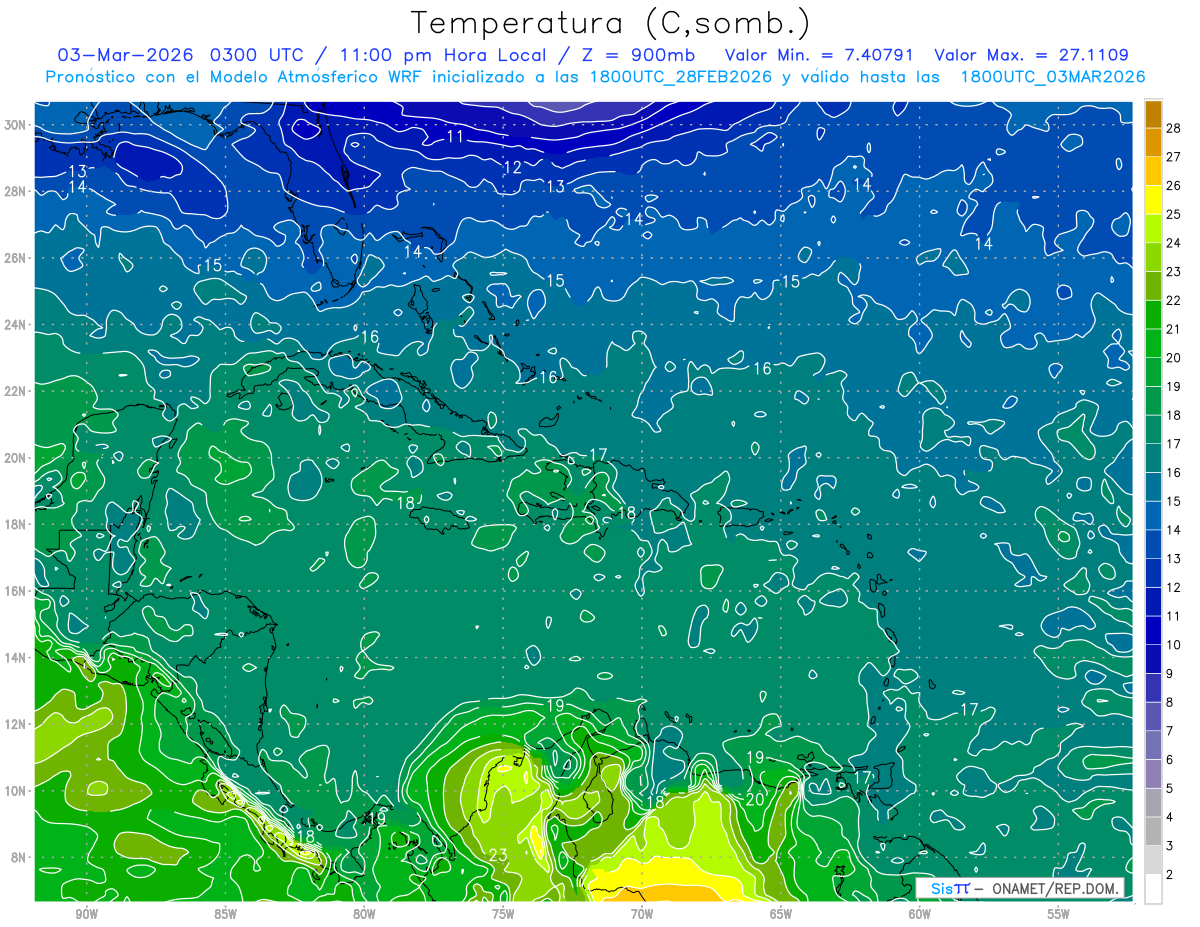Click the '5' value on the color legend
1200x927 pixels.
coord(1170,789)
